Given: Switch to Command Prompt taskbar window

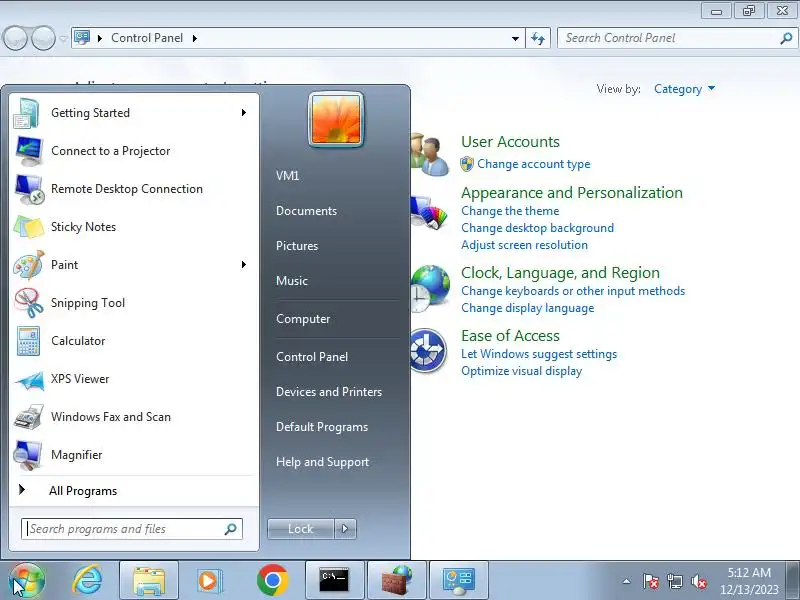Looking at the screenshot, I should [334, 581].
